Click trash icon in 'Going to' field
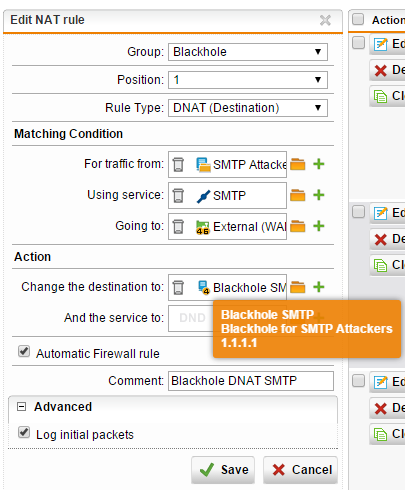Screen dimensions: 405x490 click(178, 226)
